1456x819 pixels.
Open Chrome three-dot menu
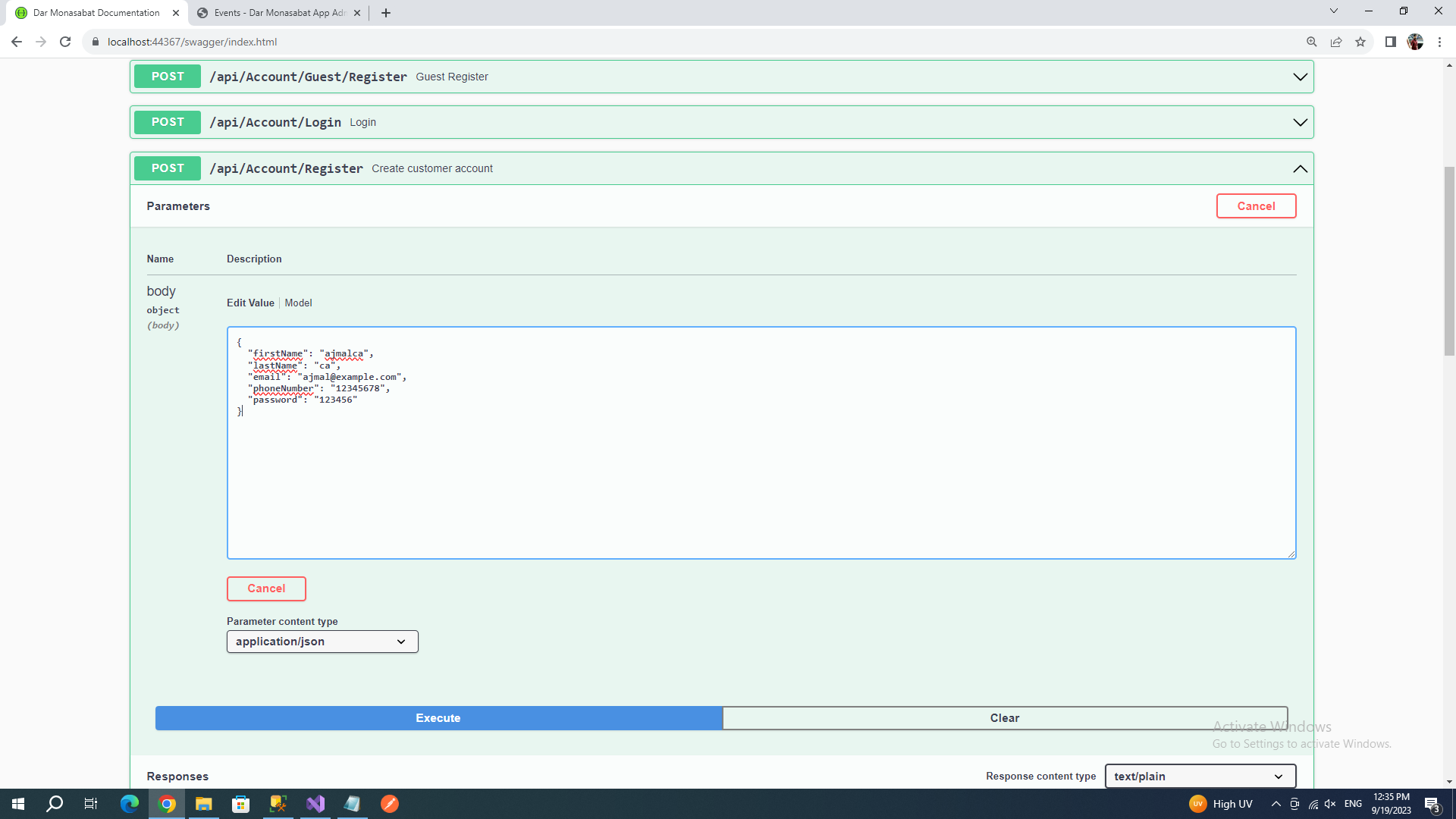tap(1439, 42)
